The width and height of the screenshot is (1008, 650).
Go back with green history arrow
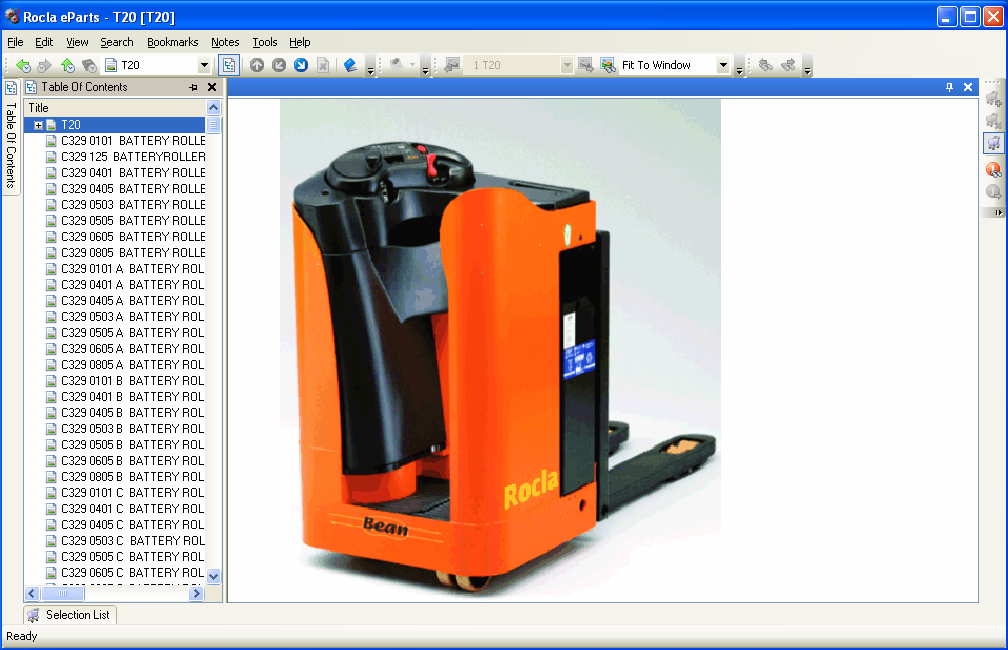click(x=23, y=65)
